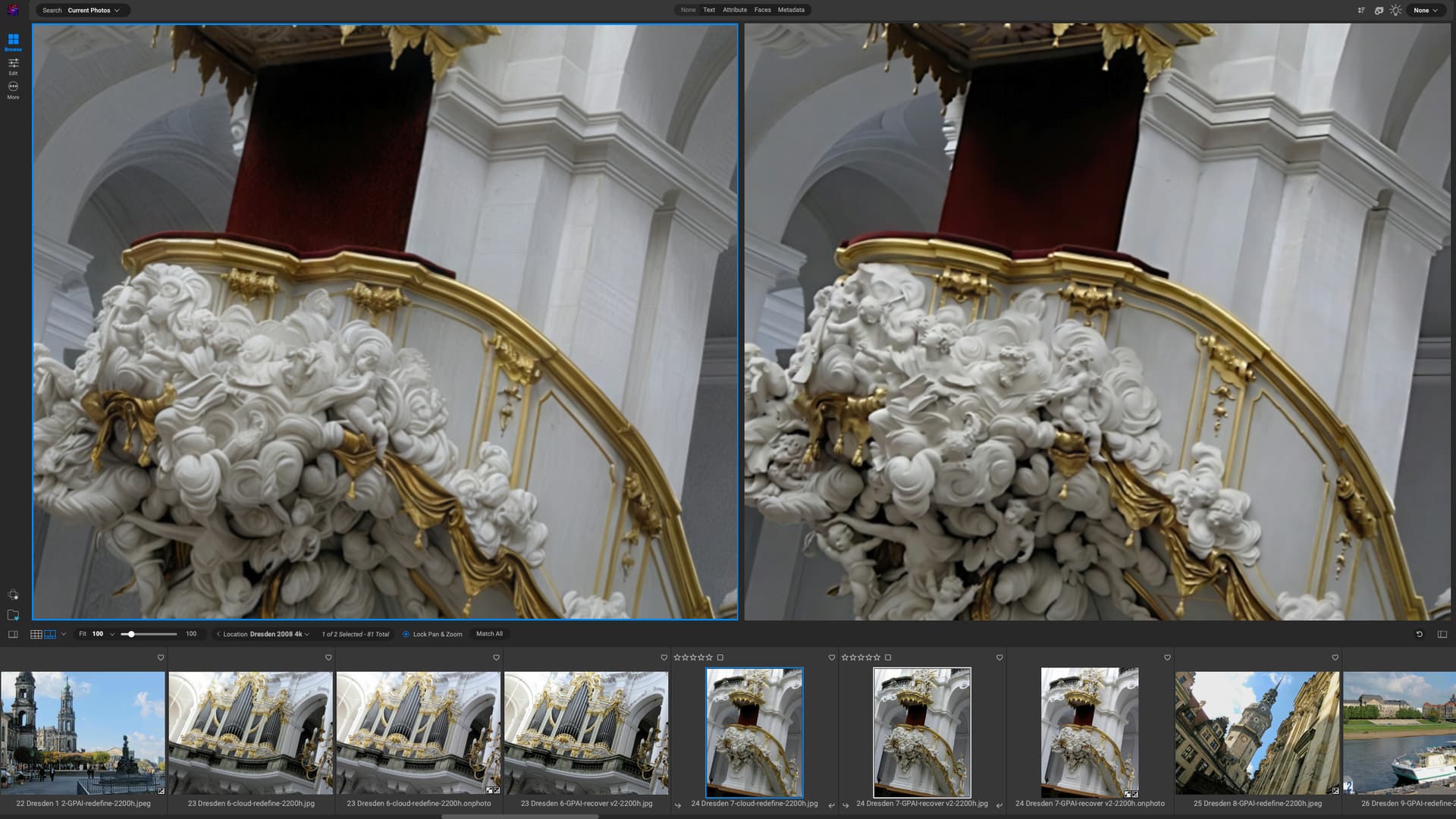Select the grid view icon
The height and width of the screenshot is (819, 1456).
36,634
